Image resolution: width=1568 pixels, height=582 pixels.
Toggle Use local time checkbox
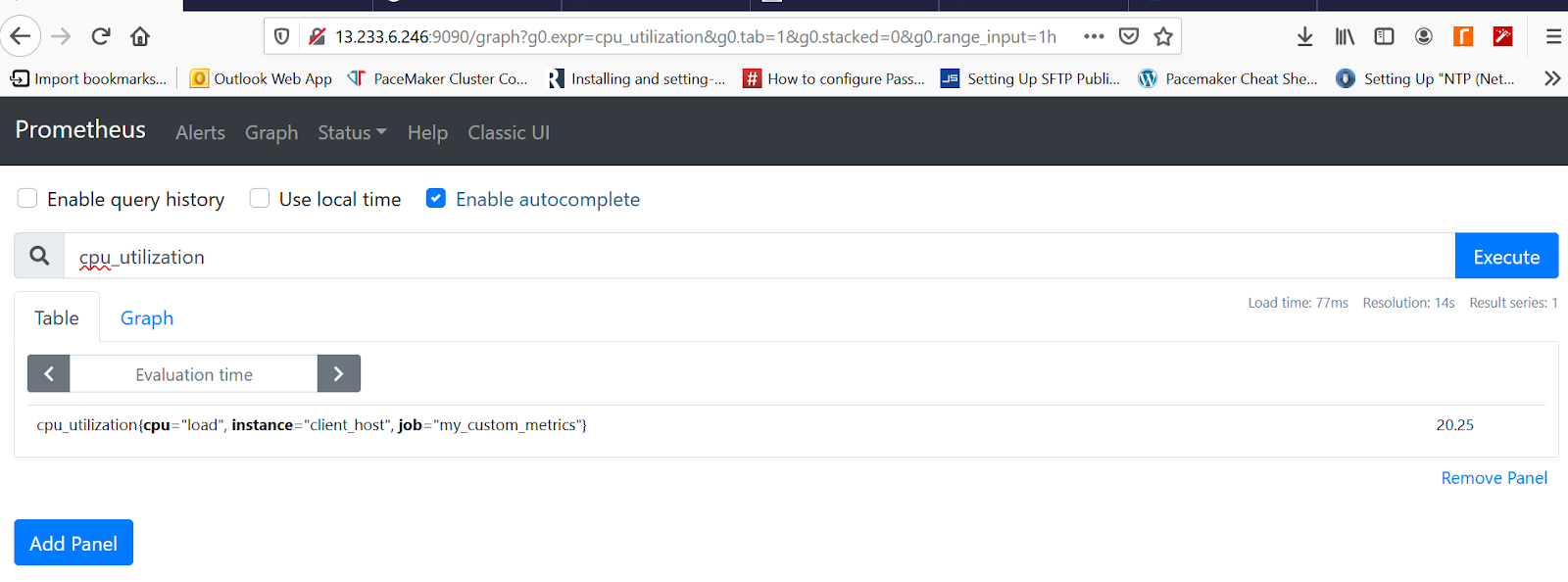click(x=260, y=198)
